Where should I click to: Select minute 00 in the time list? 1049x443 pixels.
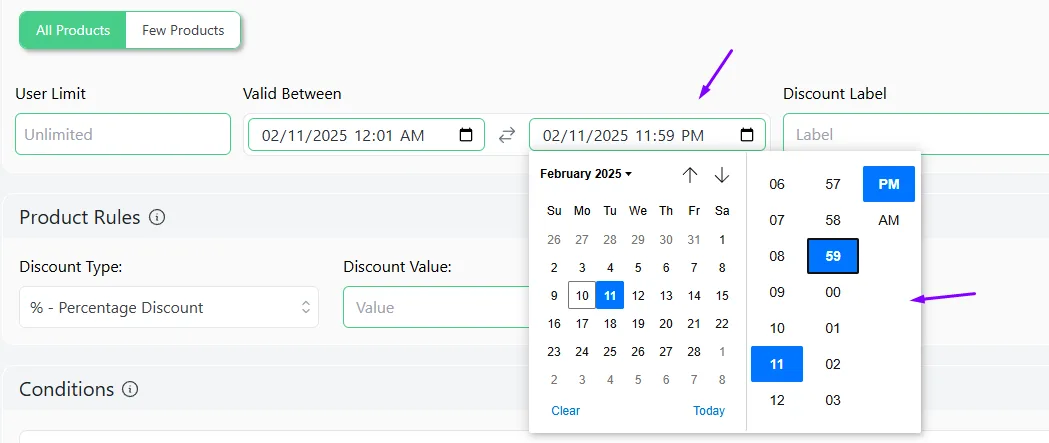[833, 292]
